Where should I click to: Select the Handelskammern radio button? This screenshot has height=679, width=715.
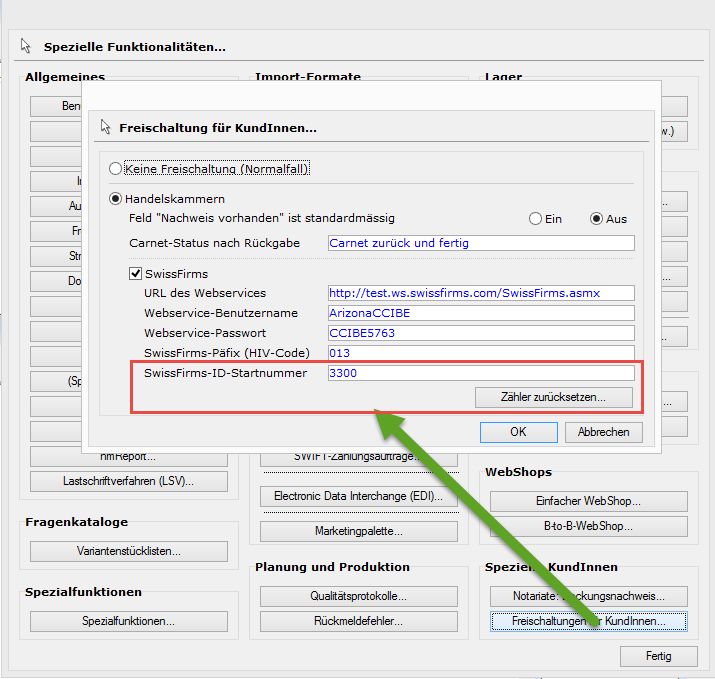[116, 199]
